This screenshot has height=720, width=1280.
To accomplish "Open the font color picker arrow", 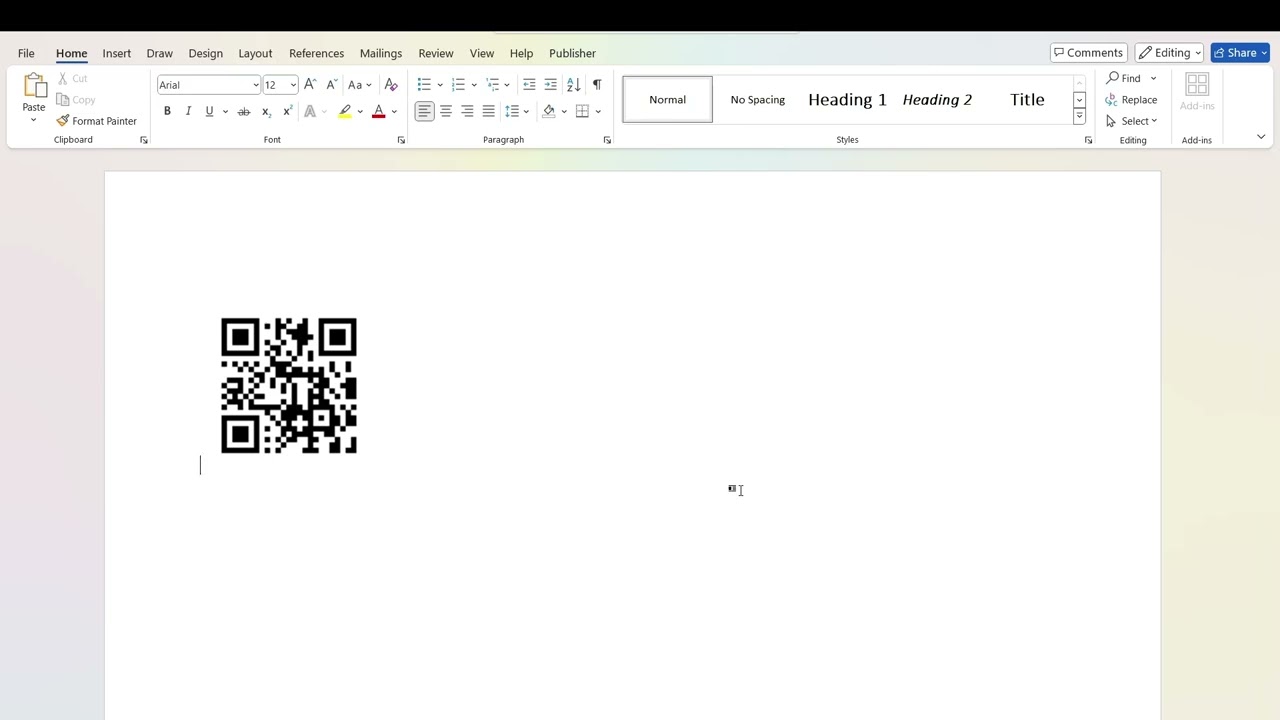I will coord(394,112).
